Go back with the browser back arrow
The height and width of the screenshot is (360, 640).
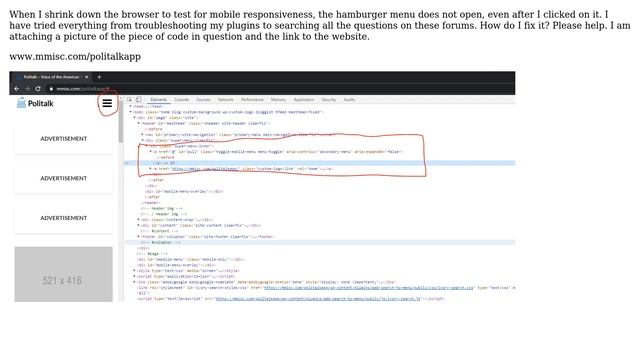point(17,89)
